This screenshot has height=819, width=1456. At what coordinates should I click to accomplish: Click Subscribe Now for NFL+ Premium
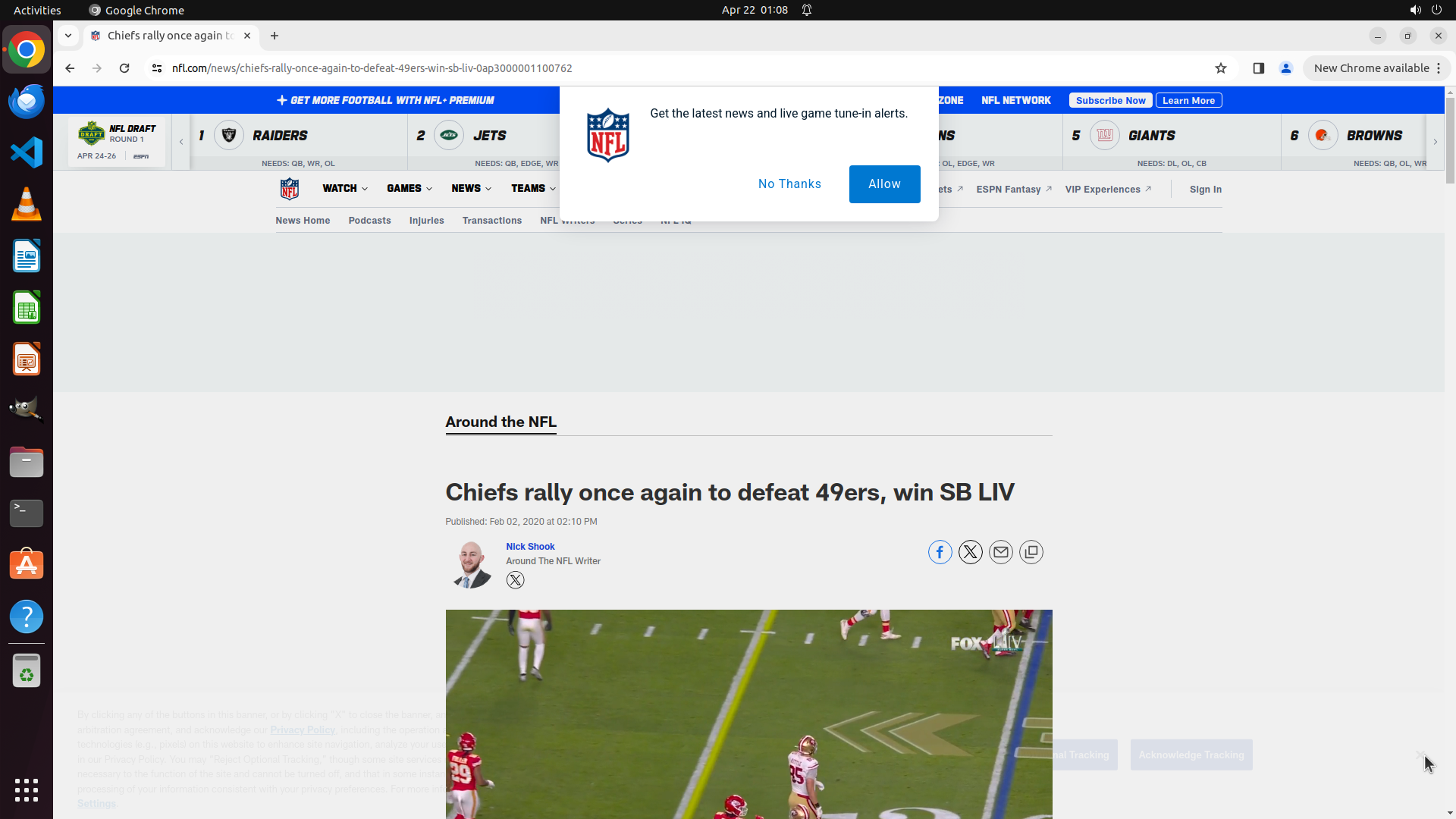tap(1110, 100)
